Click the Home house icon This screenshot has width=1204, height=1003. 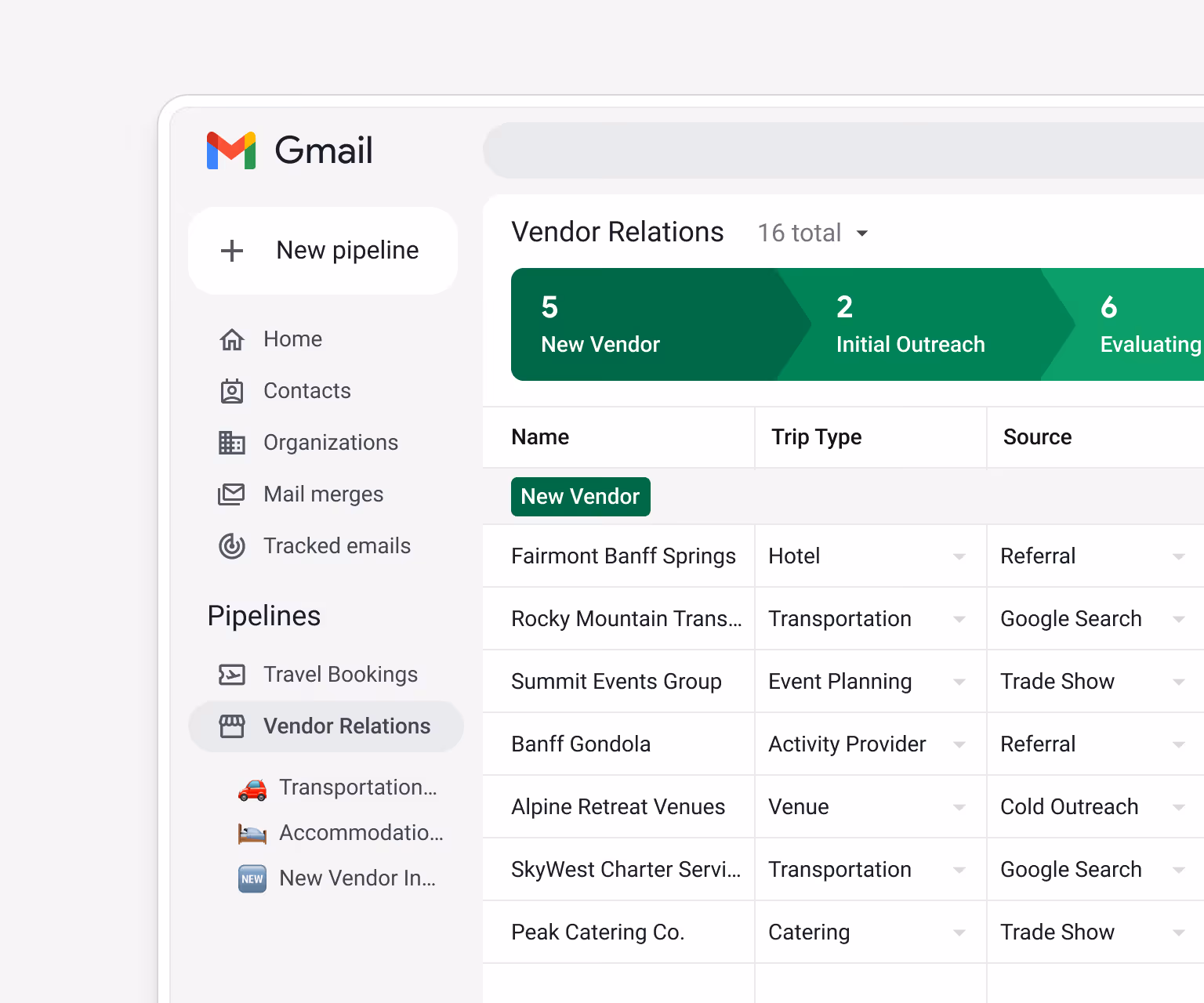232,339
